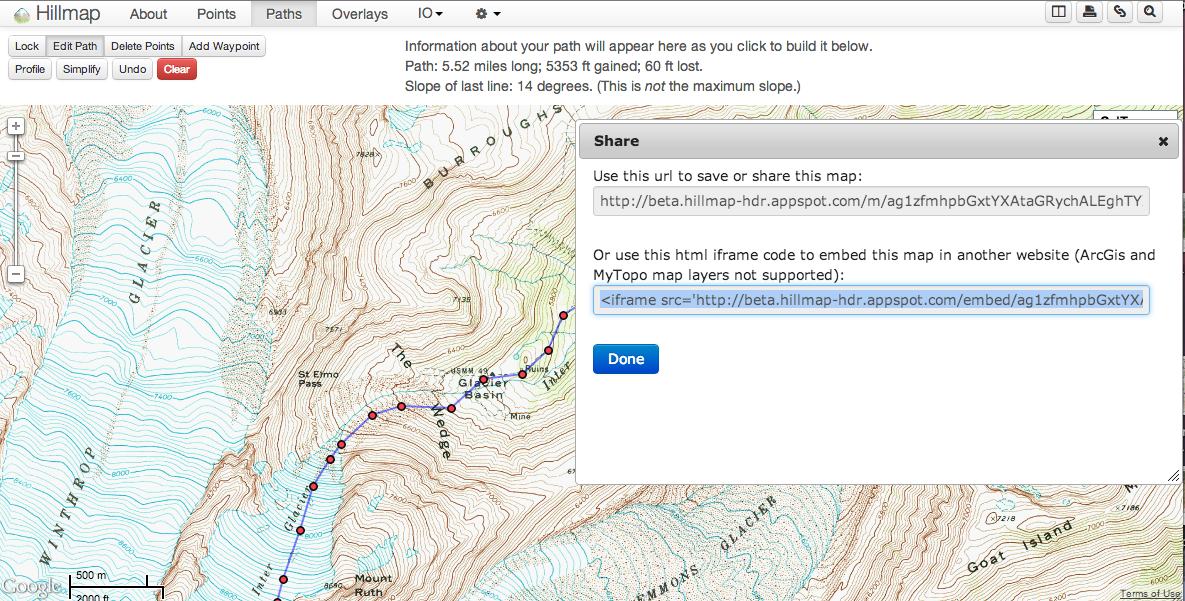The image size is (1185, 601).
Task: Click the Hillmap logo
Action: tap(55, 13)
